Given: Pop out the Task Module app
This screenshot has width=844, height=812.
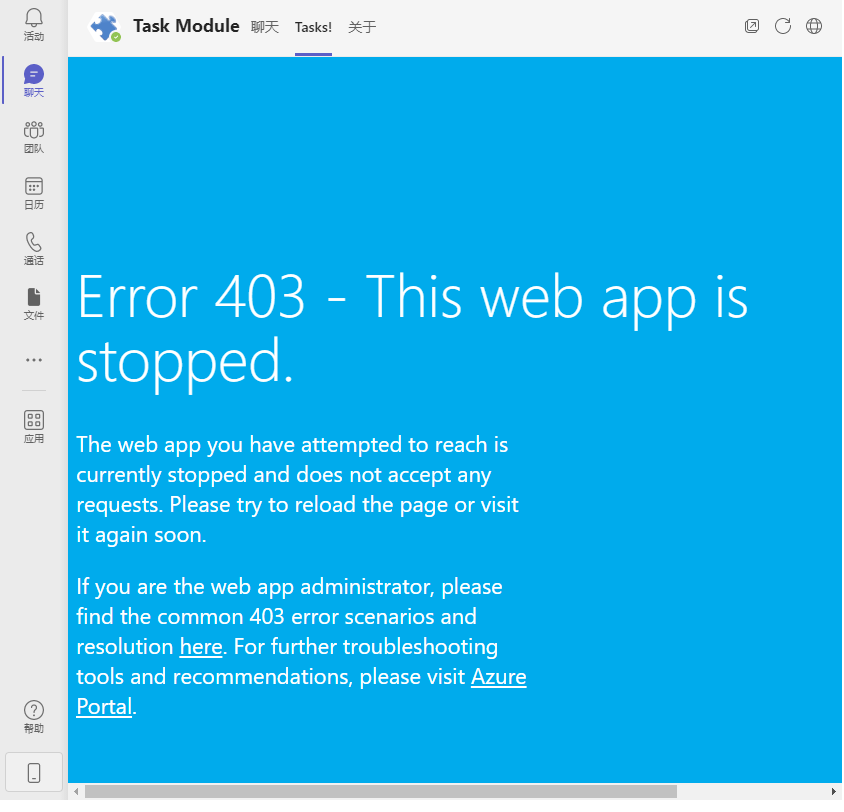Looking at the screenshot, I should pyautogui.click(x=752, y=26).
